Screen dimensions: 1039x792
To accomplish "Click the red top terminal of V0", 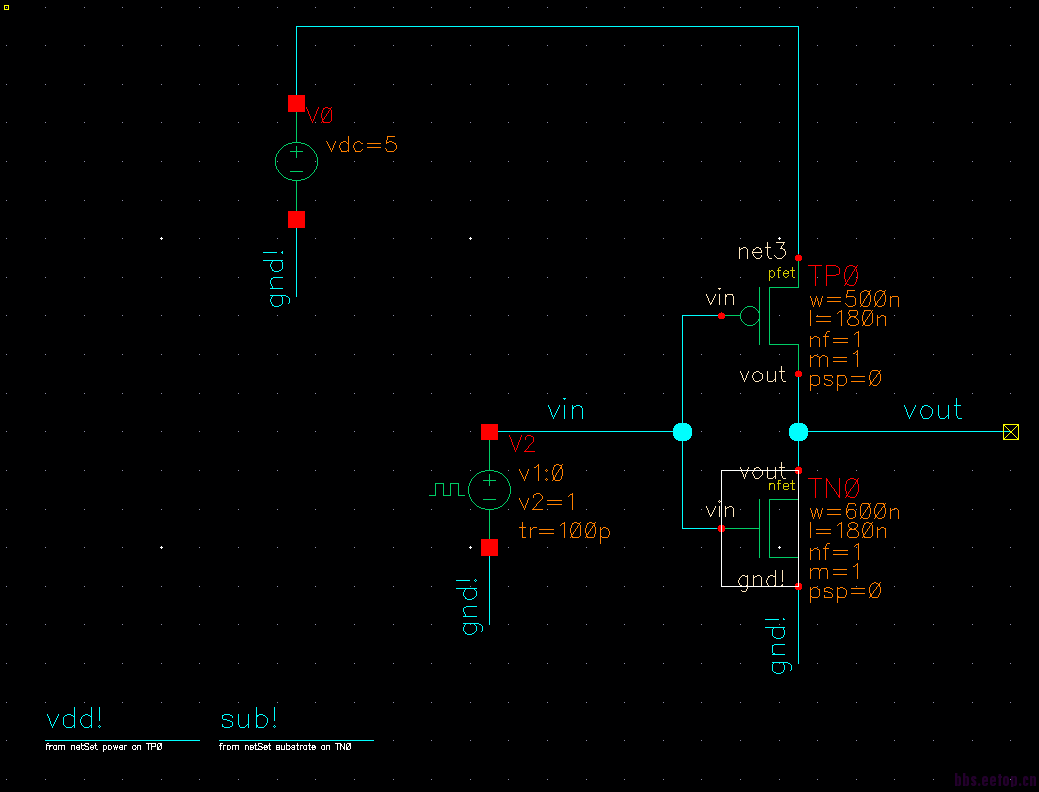I will [x=296, y=103].
